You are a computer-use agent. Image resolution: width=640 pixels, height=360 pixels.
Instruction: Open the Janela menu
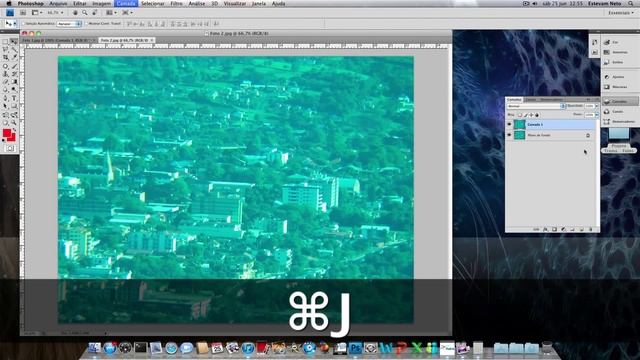(x=258, y=3)
